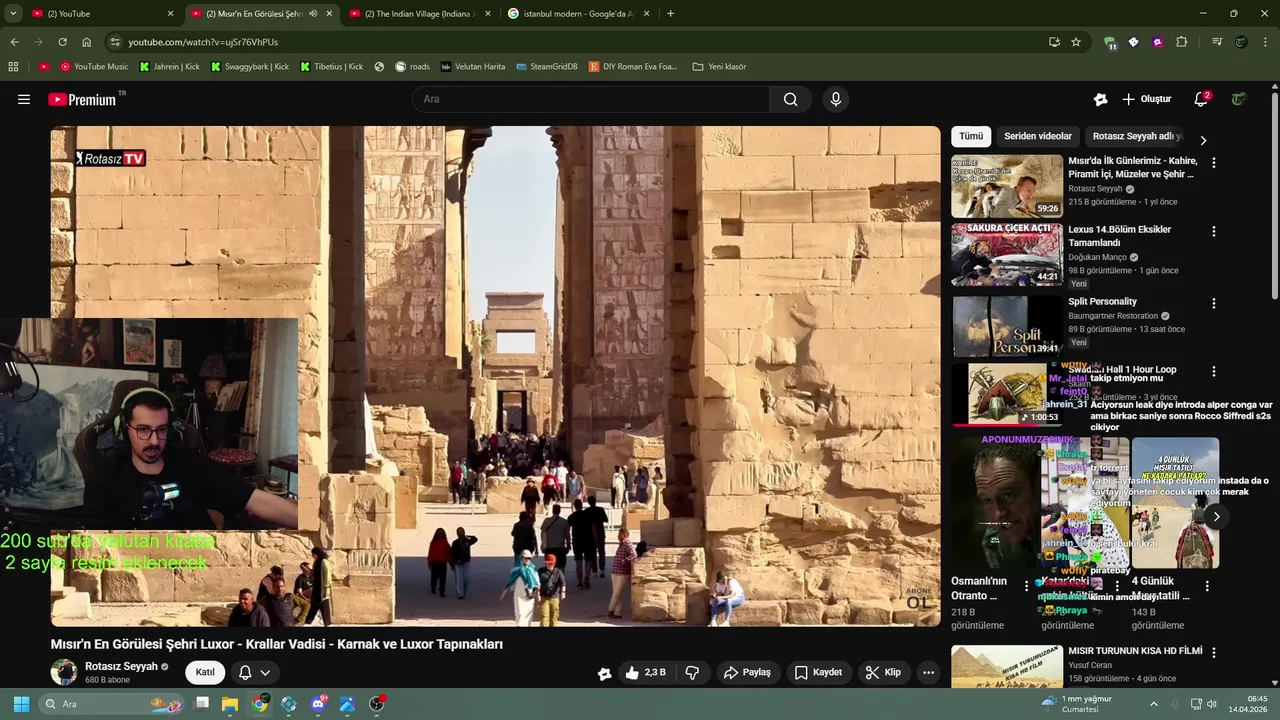Focus the YouTube Ara search field

tap(591, 99)
